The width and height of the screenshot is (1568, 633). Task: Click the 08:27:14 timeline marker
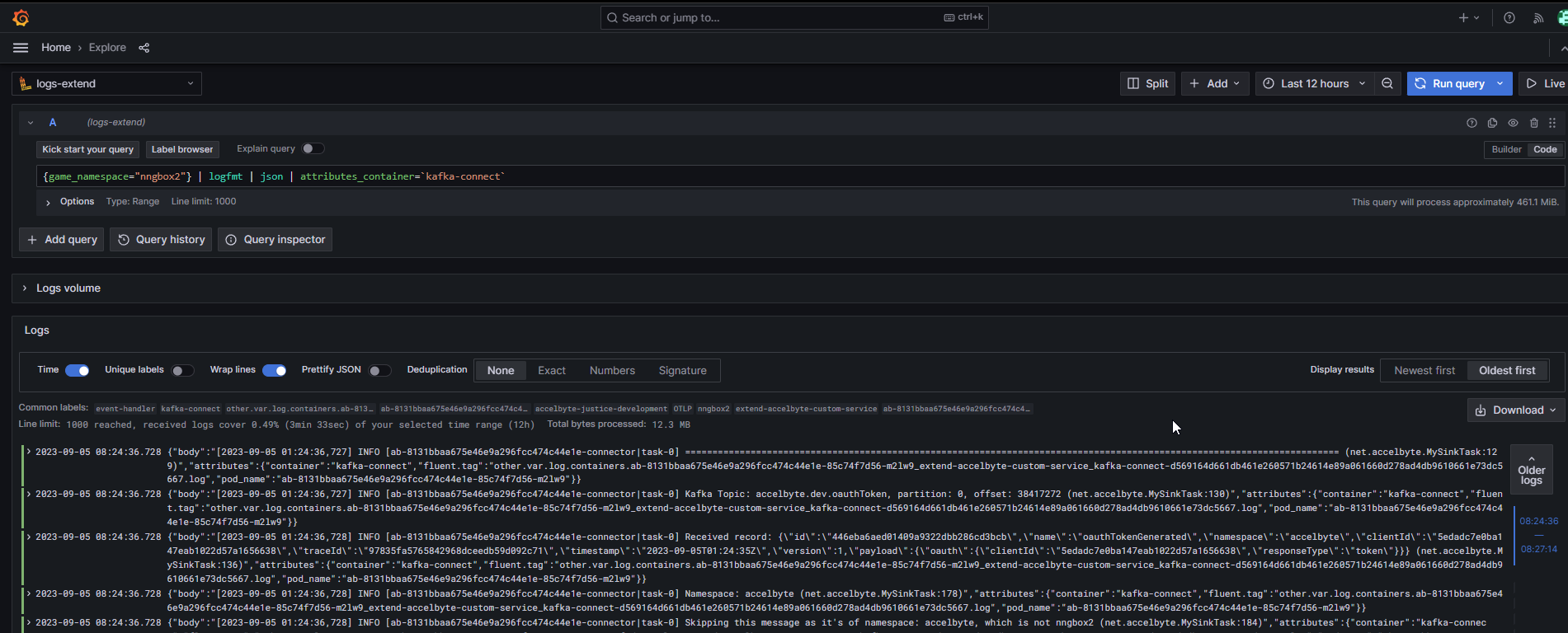(x=1538, y=549)
